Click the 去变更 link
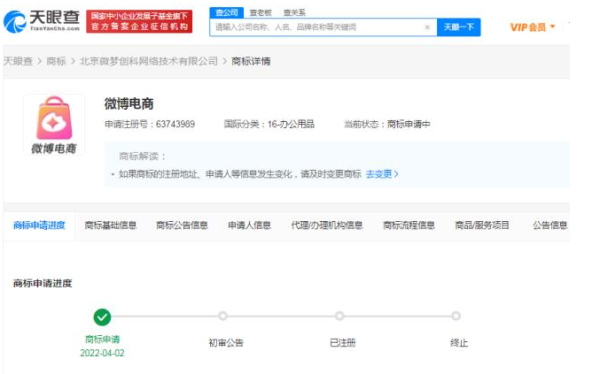Screen dimensions: 600x374 (382, 174)
